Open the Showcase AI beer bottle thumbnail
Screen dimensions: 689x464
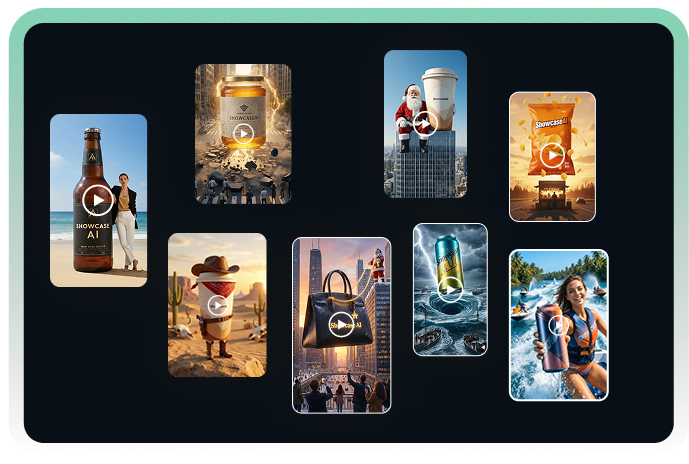point(98,200)
